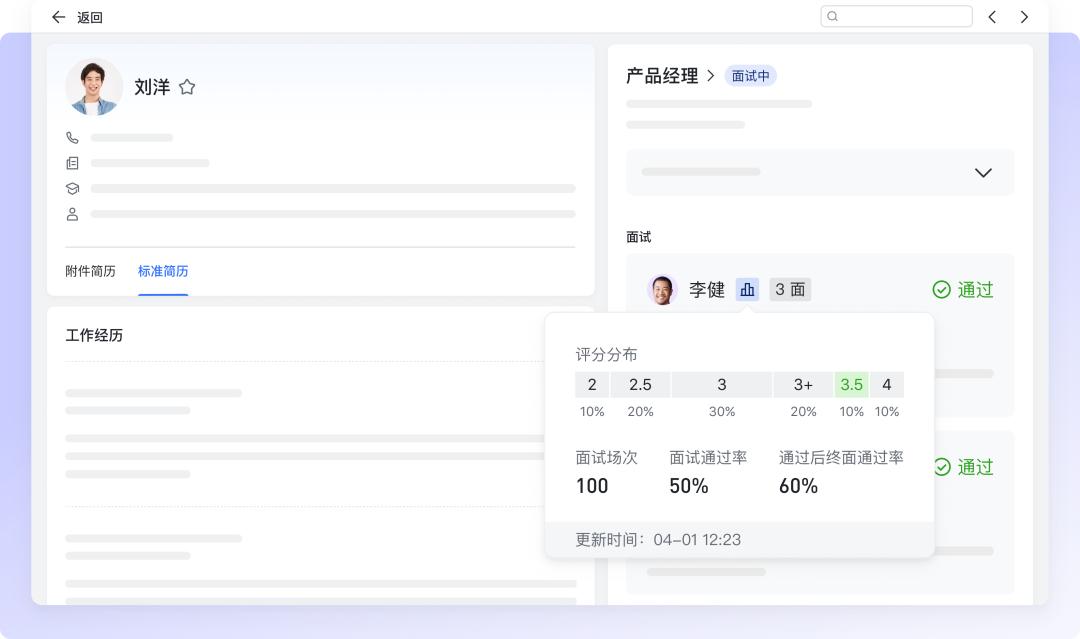The width and height of the screenshot is (1080, 639).
Task: Click the magnifier icon in the search bar
Action: [831, 16]
